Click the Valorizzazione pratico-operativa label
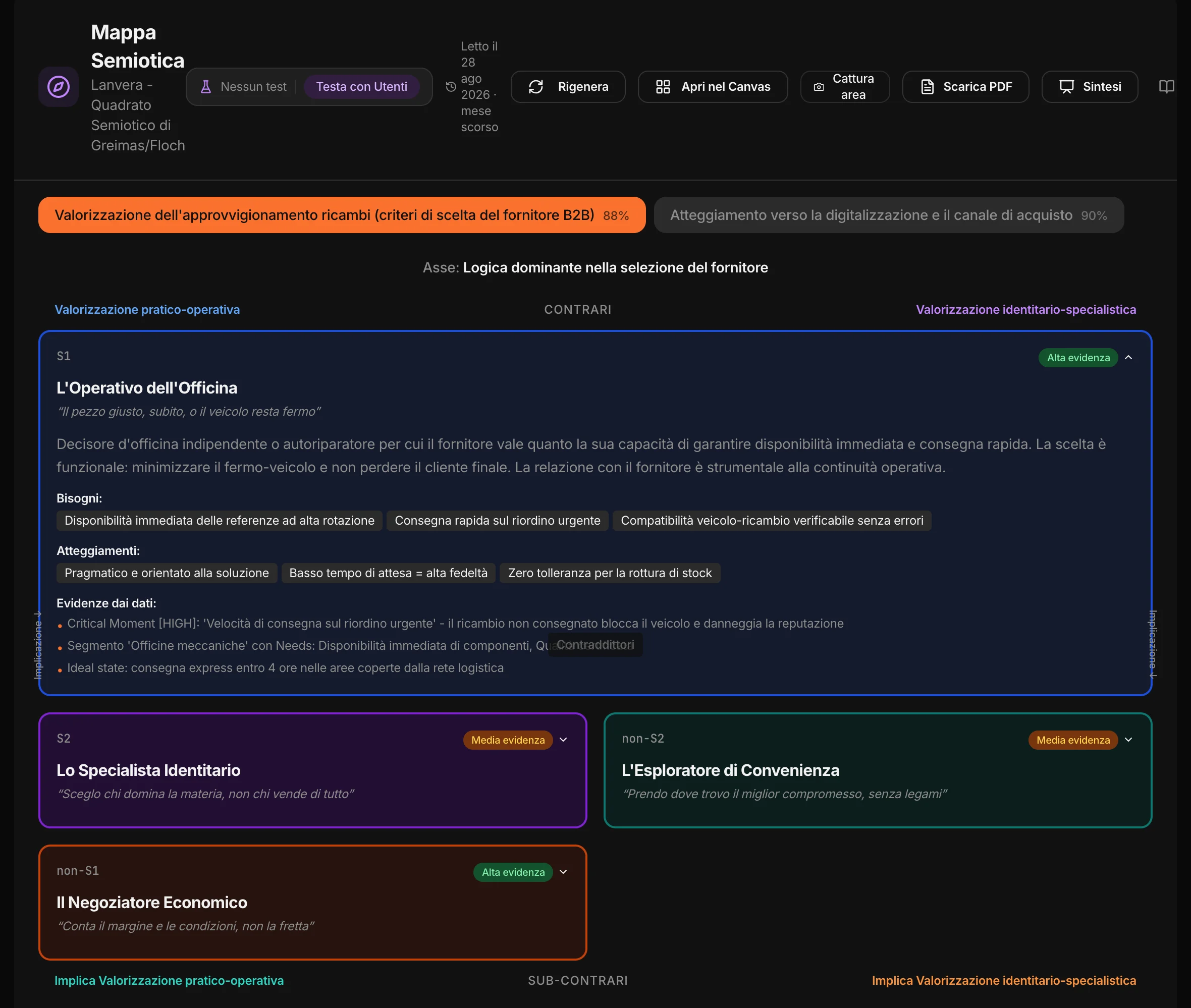The height and width of the screenshot is (1008, 1191). point(147,310)
